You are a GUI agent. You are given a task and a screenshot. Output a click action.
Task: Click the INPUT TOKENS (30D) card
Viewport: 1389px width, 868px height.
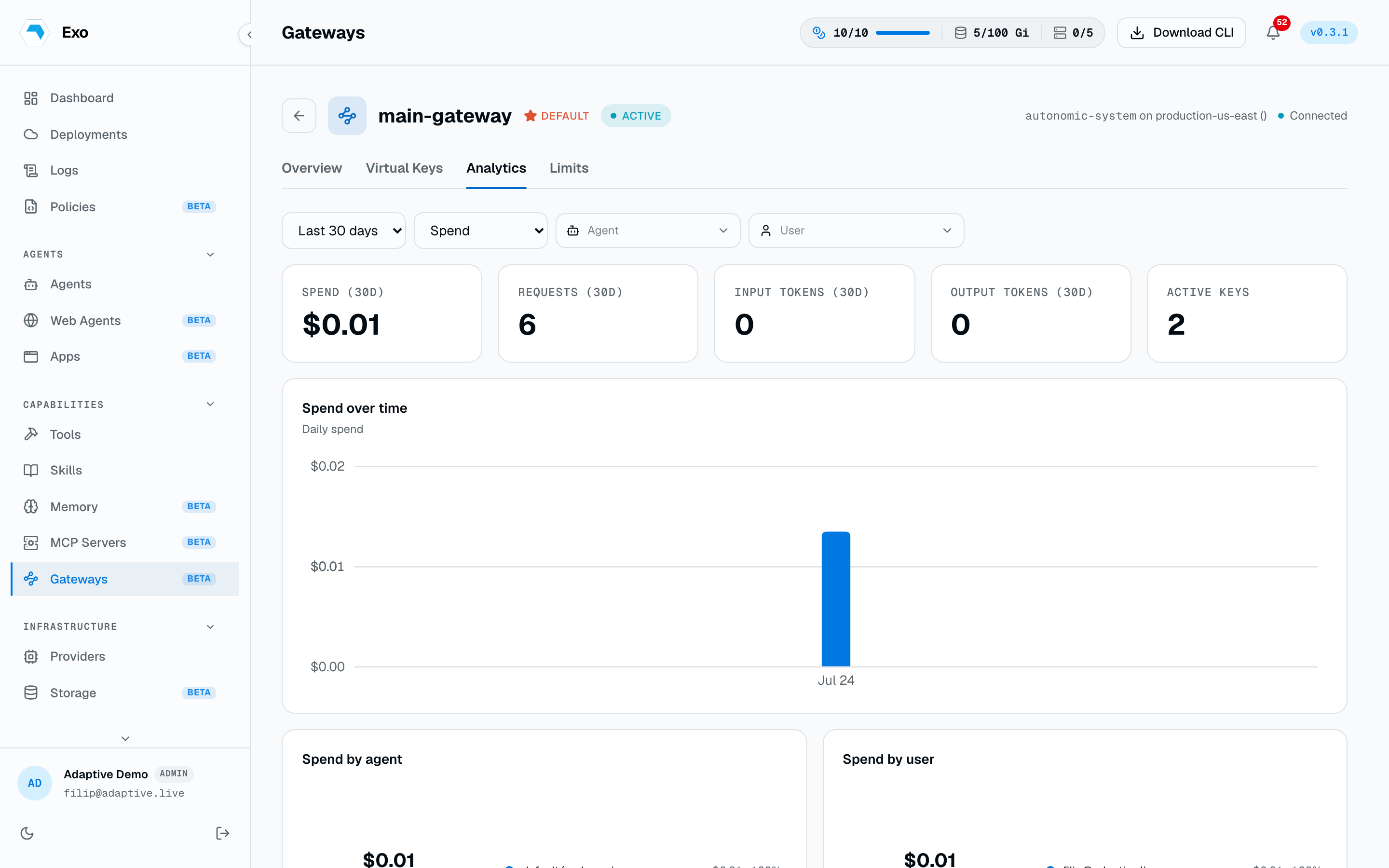815,313
